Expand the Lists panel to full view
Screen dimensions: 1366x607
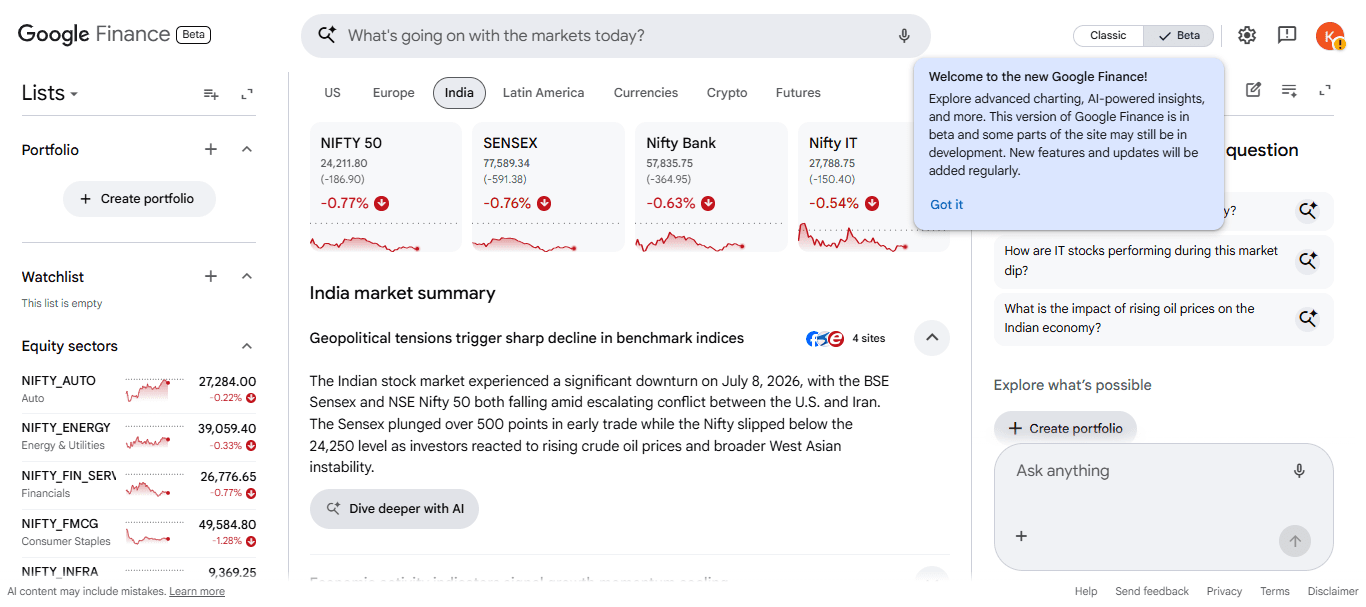pyautogui.click(x=247, y=94)
